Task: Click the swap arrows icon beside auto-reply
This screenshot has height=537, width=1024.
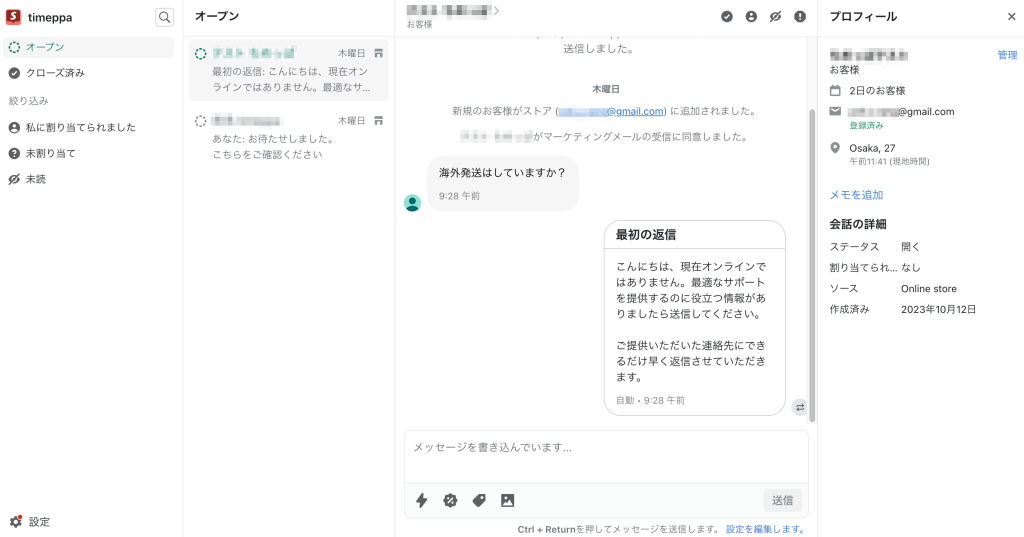Action: click(x=799, y=407)
